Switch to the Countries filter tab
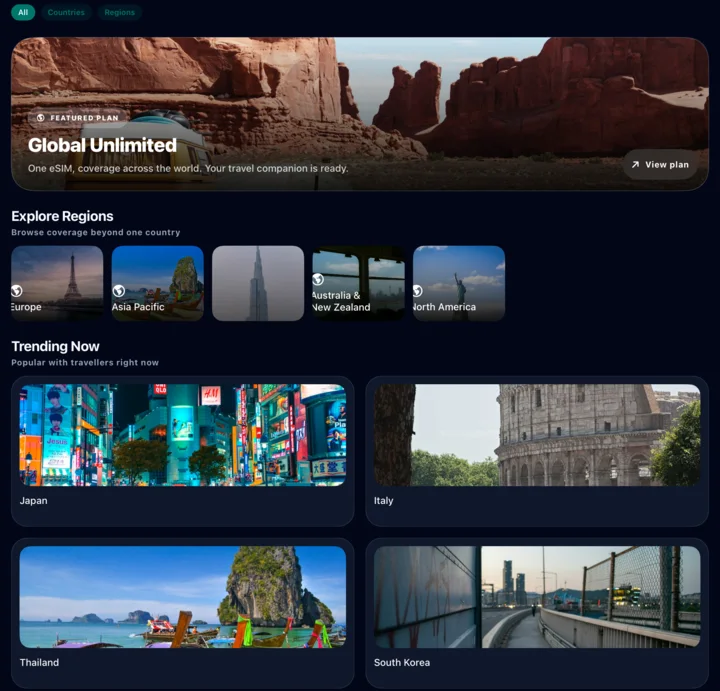 click(x=66, y=12)
